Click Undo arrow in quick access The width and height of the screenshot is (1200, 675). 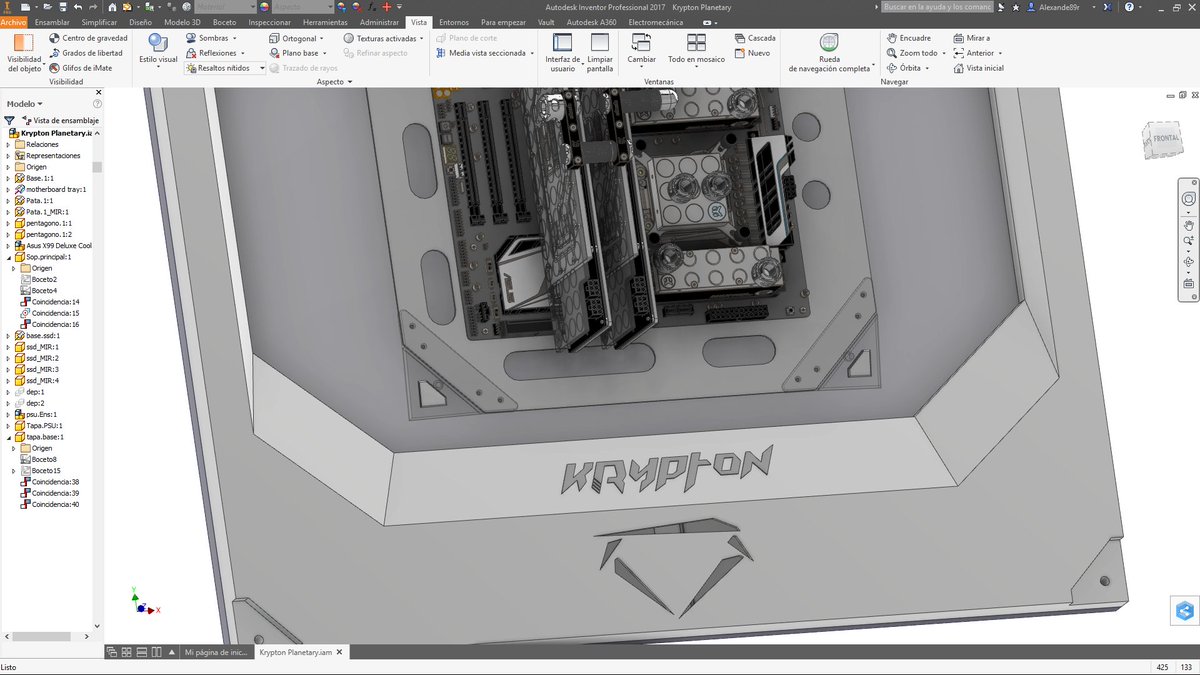click(78, 7)
